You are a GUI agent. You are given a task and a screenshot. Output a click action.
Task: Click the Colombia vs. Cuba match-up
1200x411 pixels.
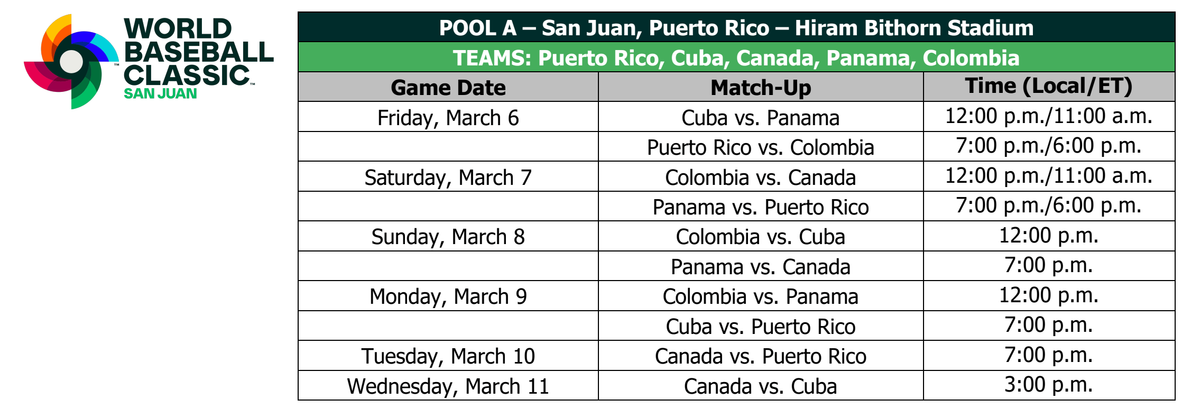point(760,237)
